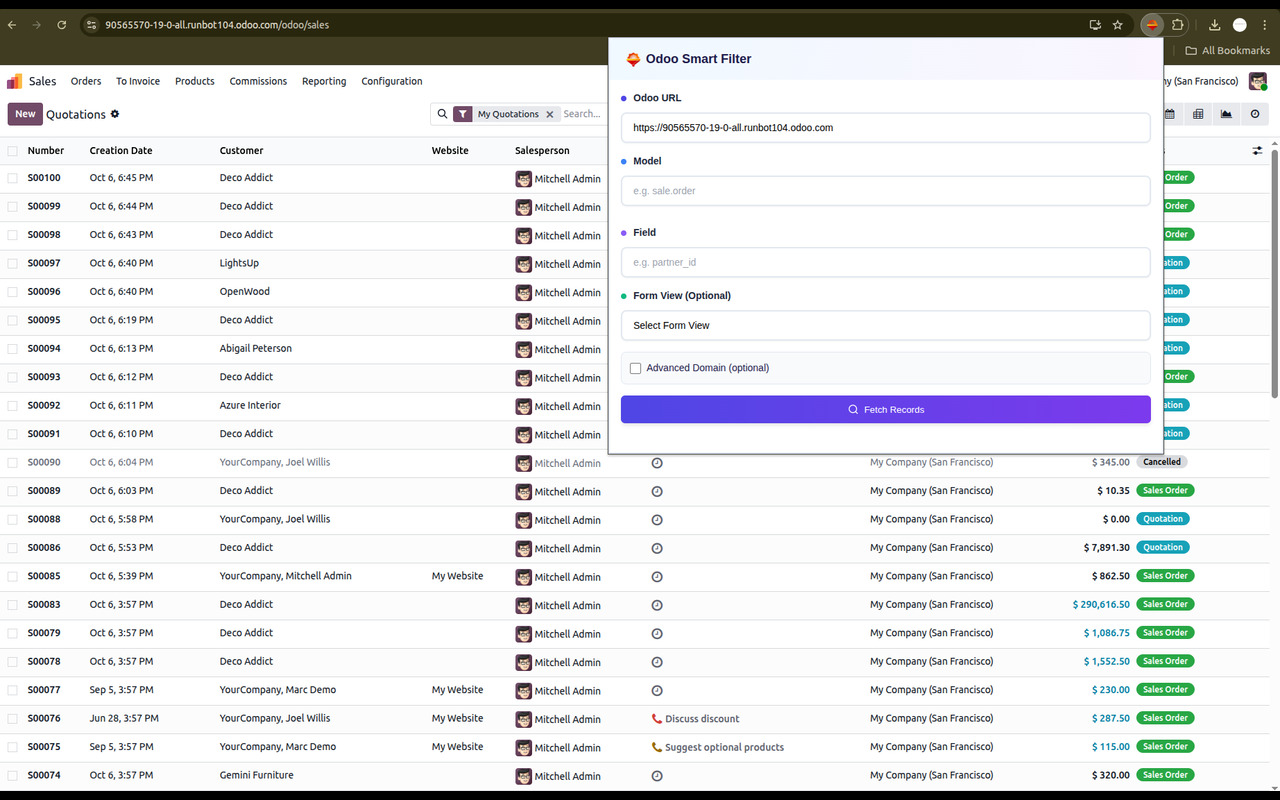This screenshot has width=1280, height=800.
Task: Tick the checkbox for order S00094
Action: [x=12, y=349]
